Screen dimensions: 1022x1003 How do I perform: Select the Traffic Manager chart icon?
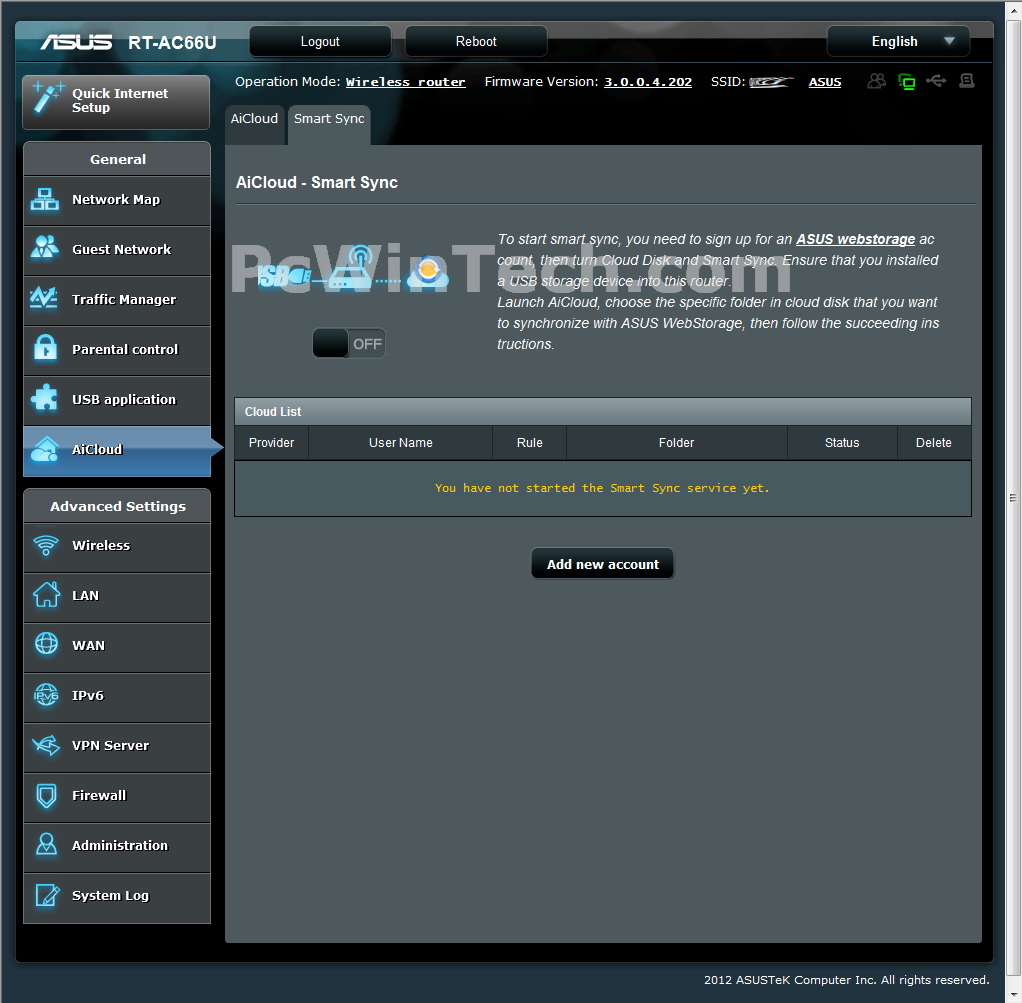pos(44,298)
